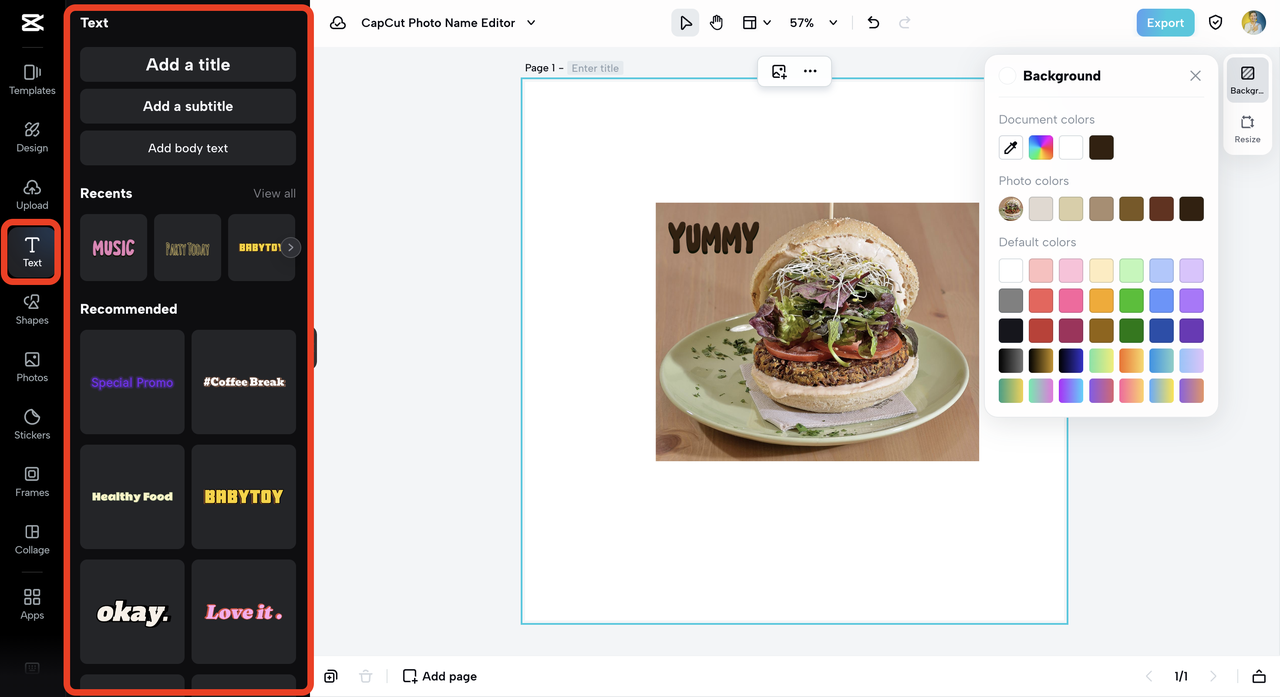Open the Stickers sidebar panel
The height and width of the screenshot is (697, 1280).
[32, 425]
